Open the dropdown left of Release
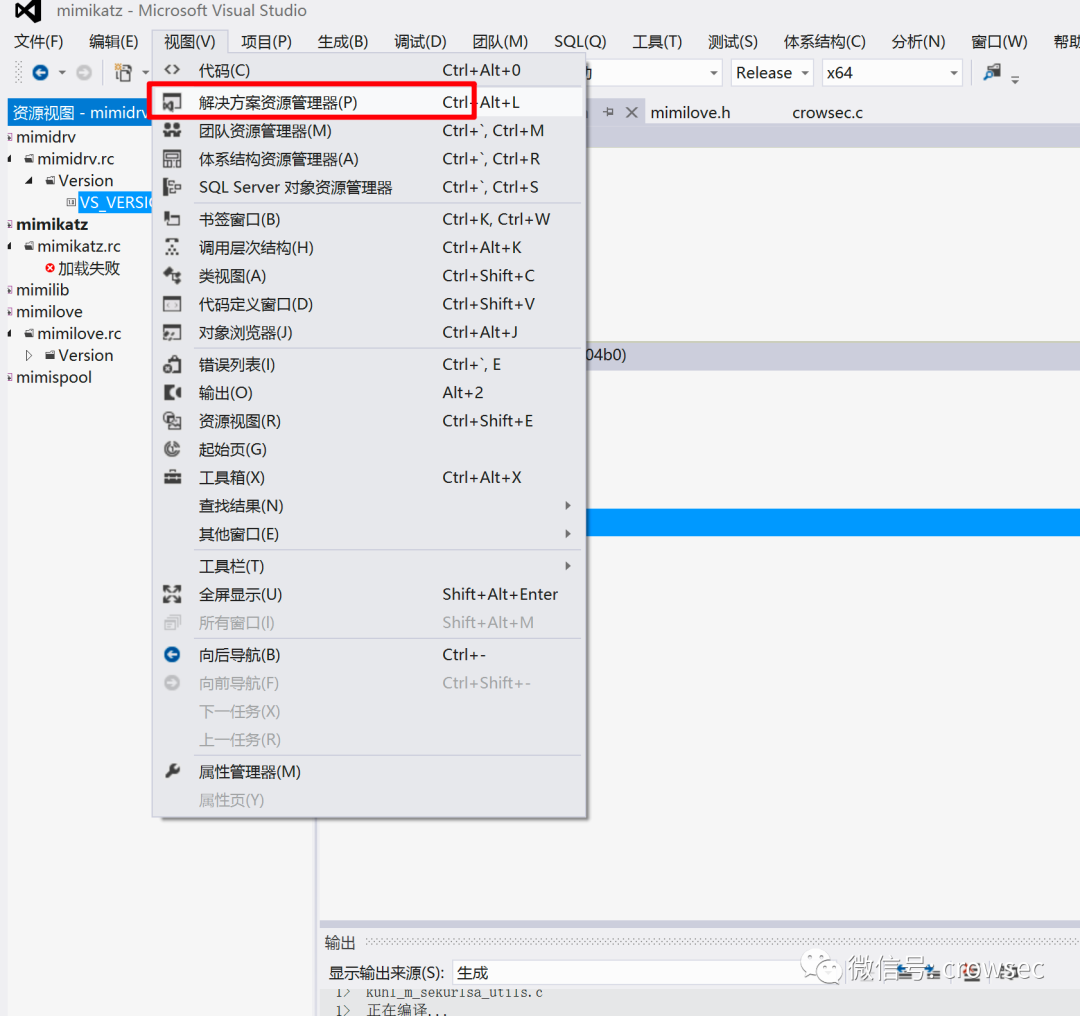The image size is (1080, 1016). click(x=714, y=72)
